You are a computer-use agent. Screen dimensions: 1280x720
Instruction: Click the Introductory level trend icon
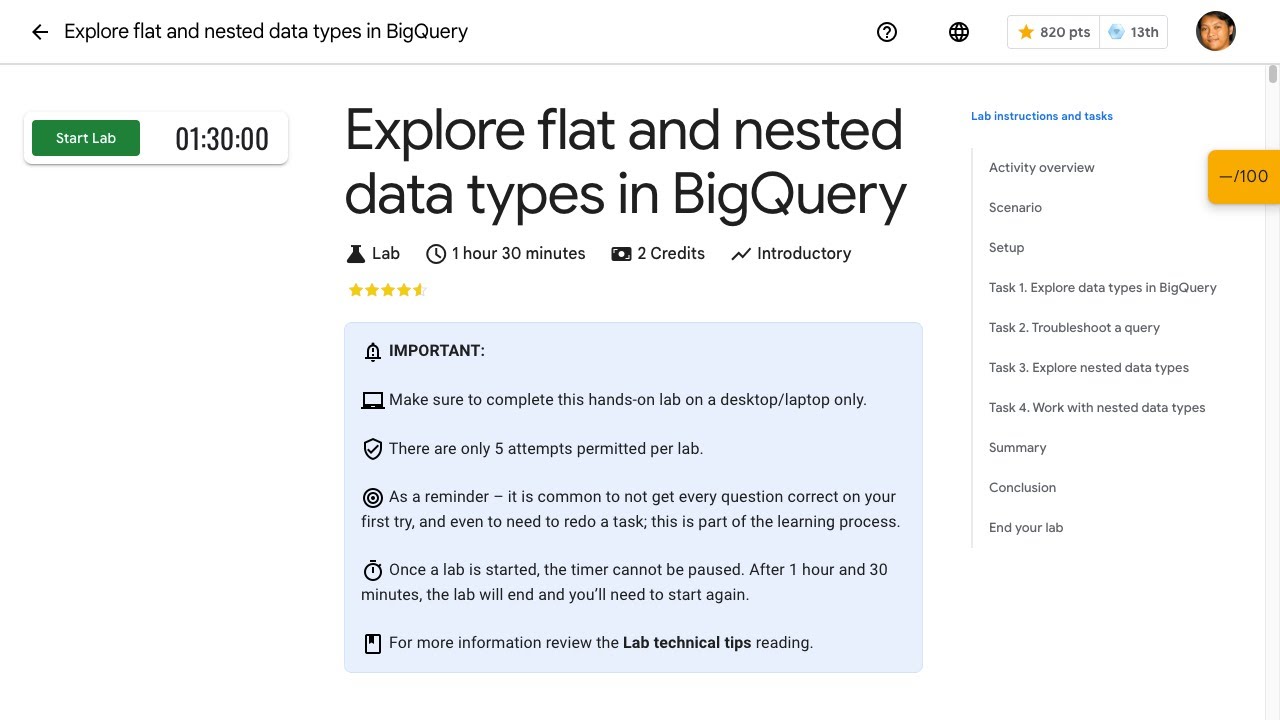coord(741,254)
